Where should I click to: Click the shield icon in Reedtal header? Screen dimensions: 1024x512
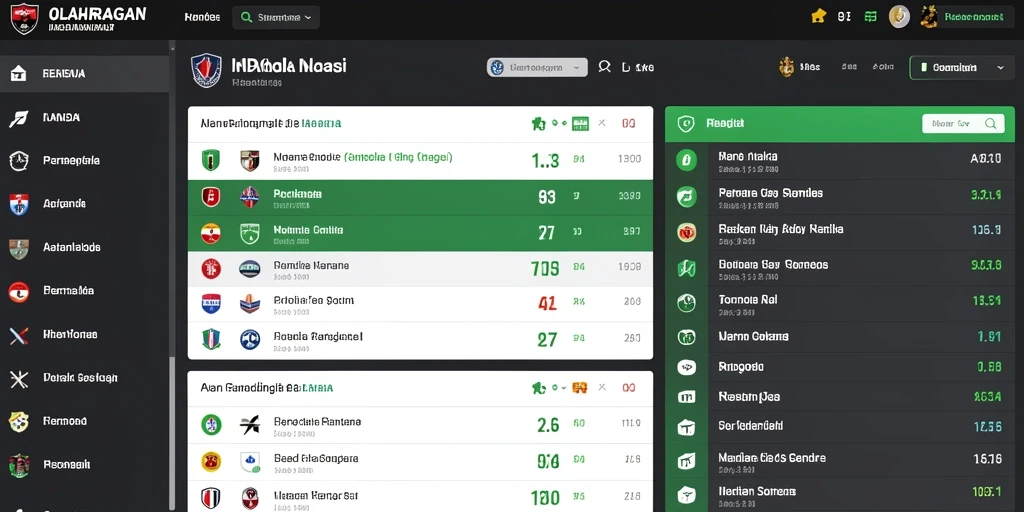pos(686,123)
